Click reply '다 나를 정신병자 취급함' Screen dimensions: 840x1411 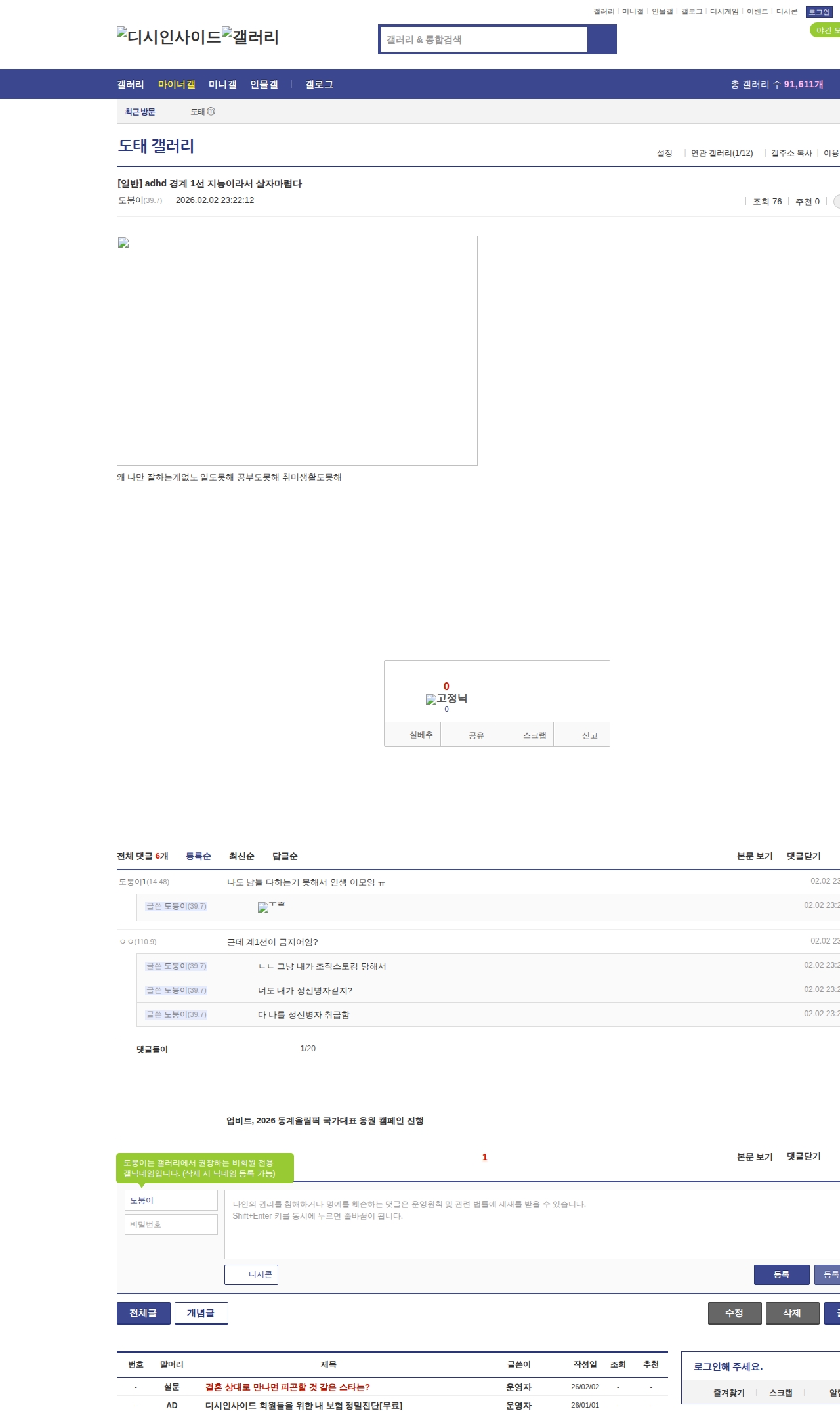point(304,1015)
